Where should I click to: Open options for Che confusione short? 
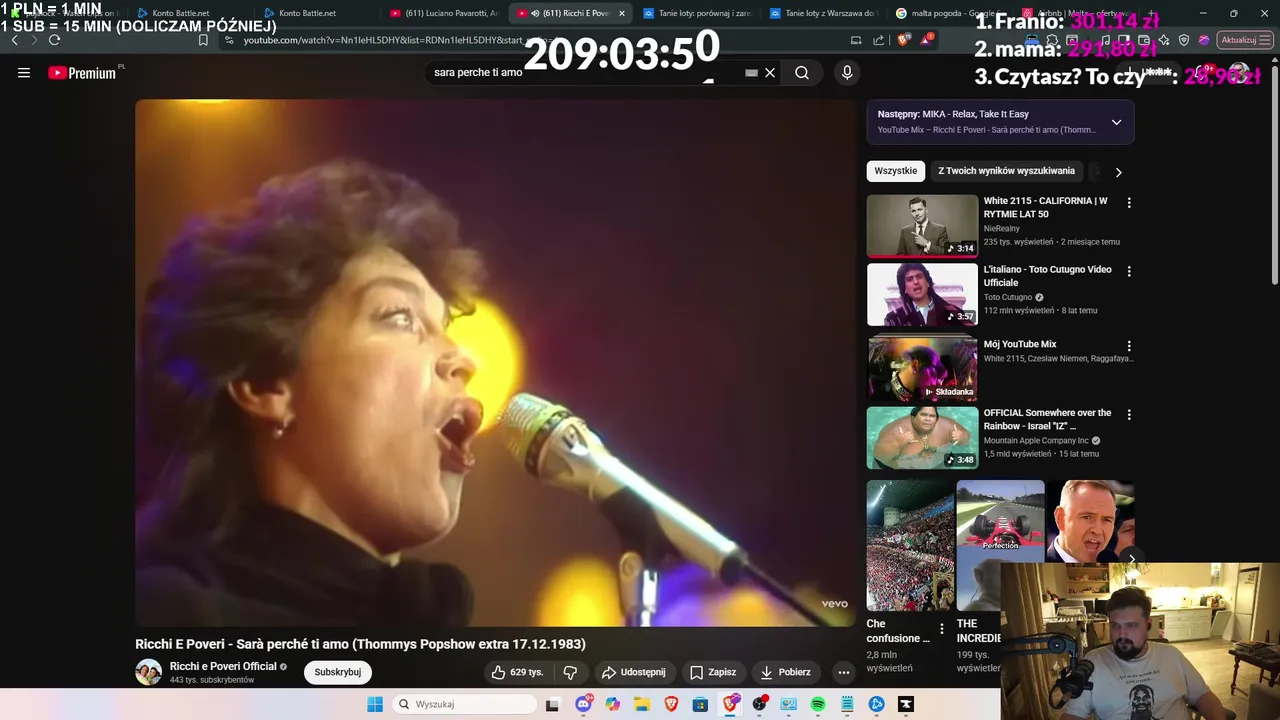click(941, 629)
